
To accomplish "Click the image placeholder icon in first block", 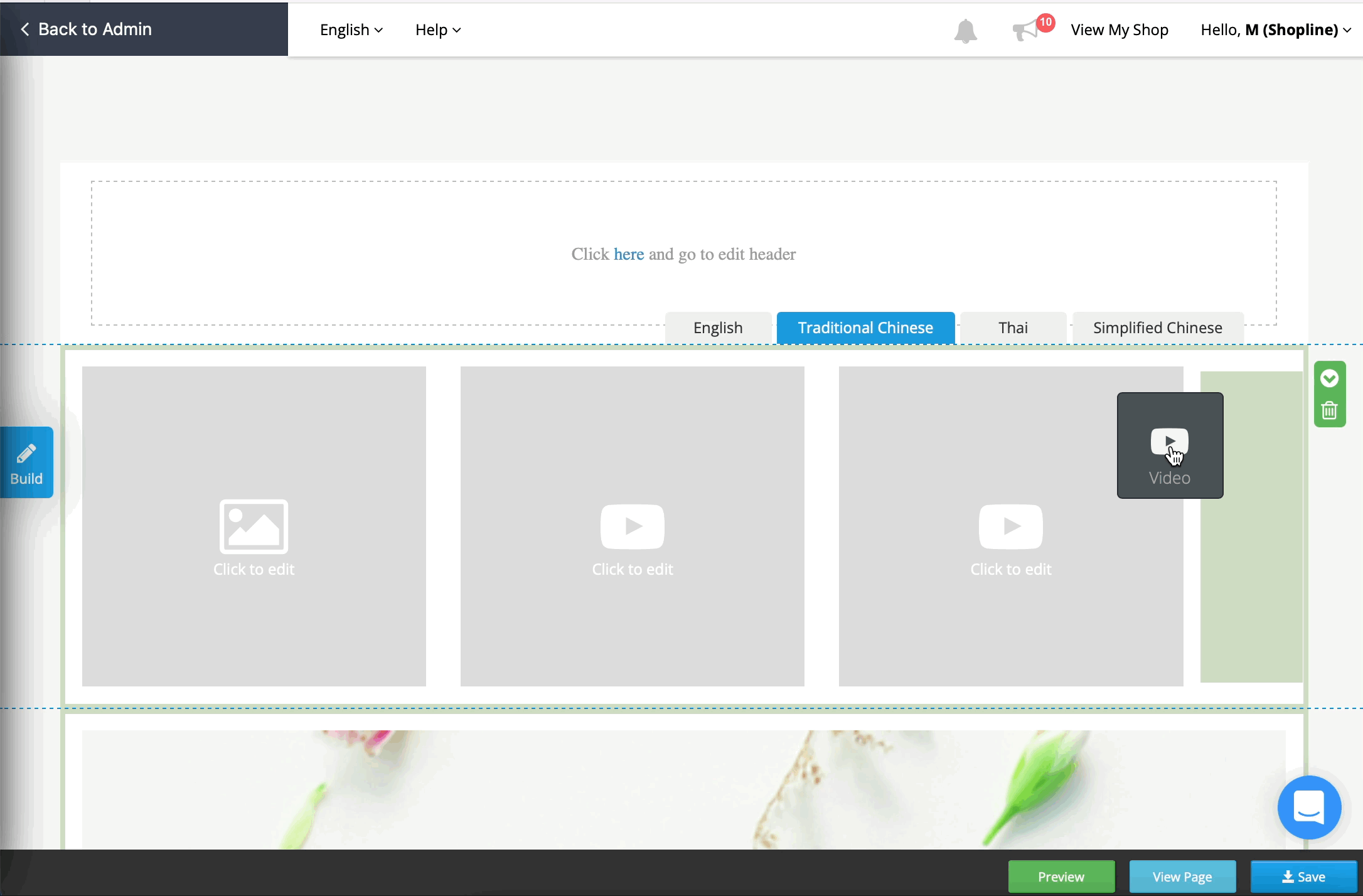I will click(x=253, y=525).
